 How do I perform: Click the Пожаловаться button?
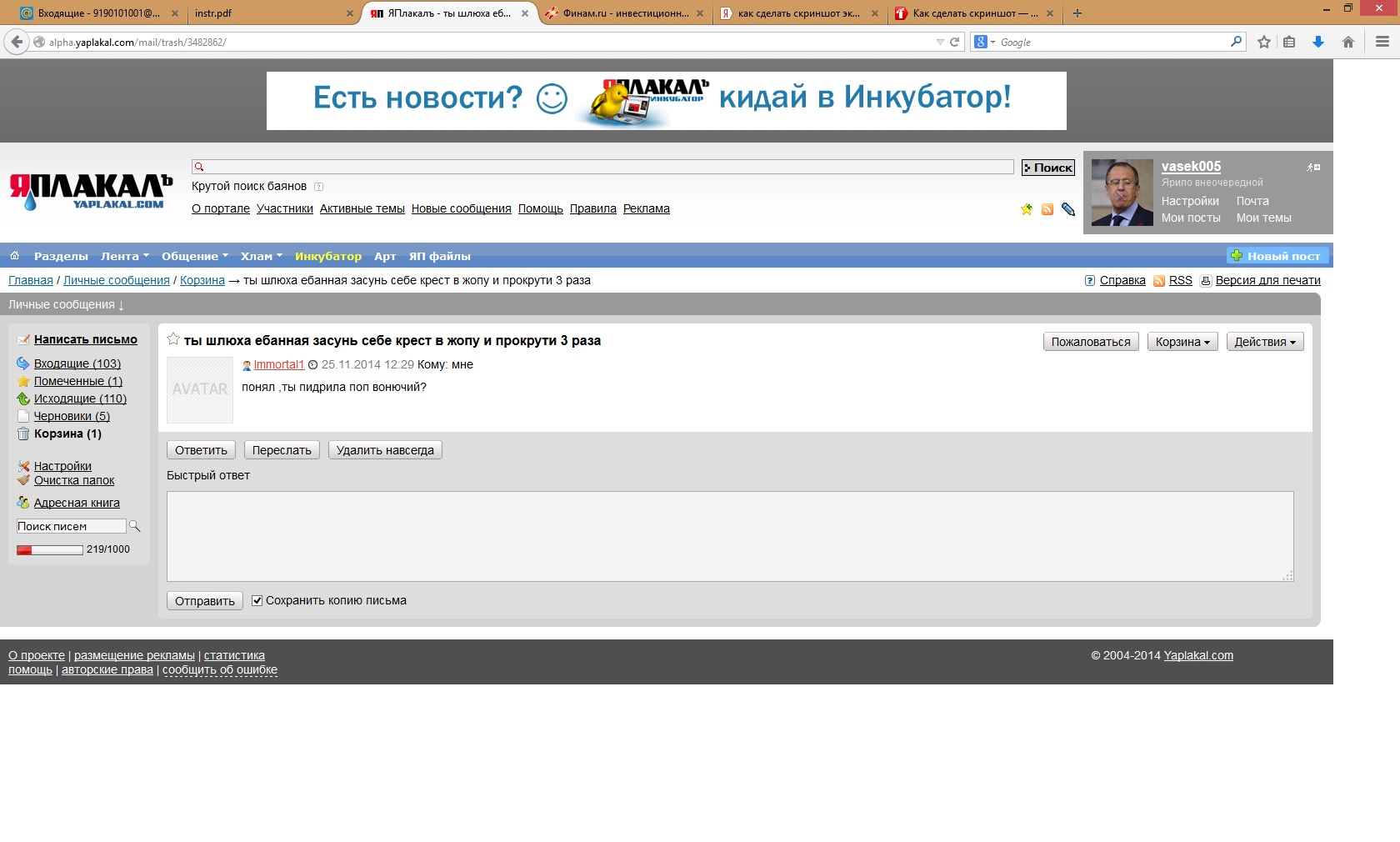click(x=1091, y=342)
